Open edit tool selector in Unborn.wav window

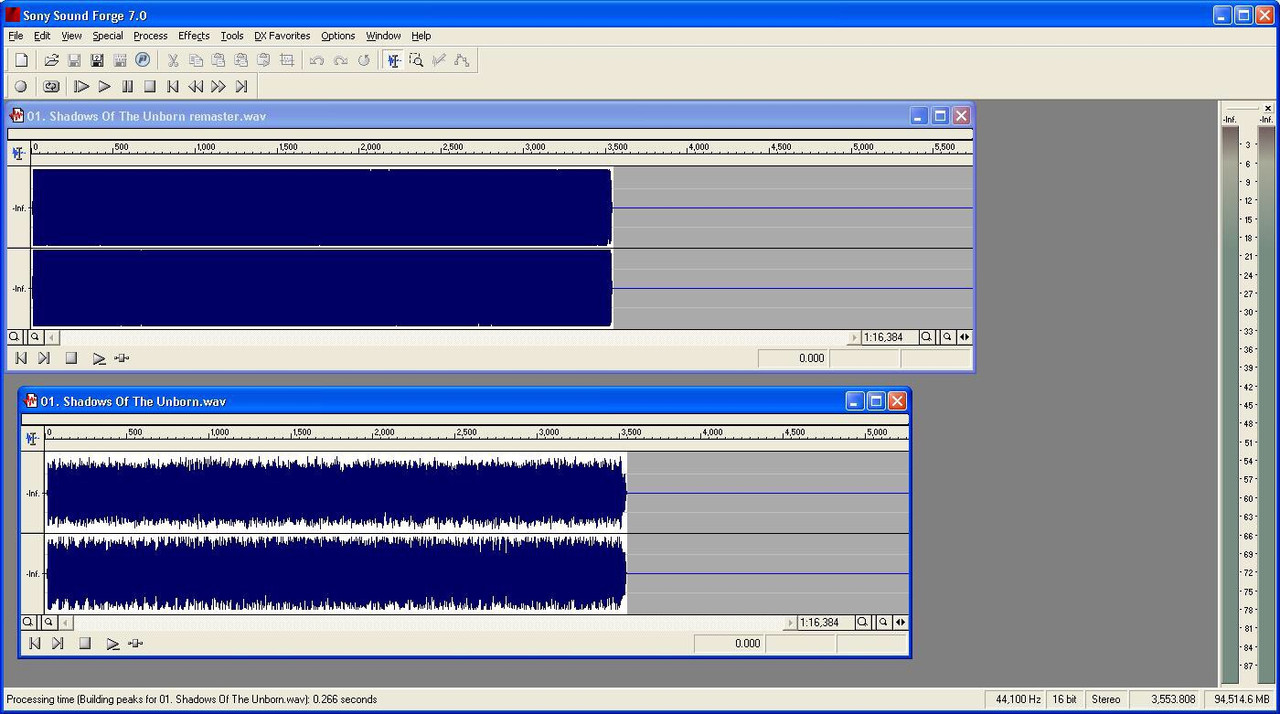tap(32, 438)
